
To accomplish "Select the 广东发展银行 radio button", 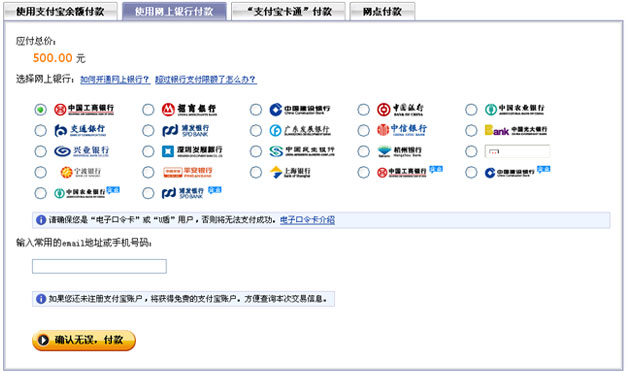I will 256,130.
